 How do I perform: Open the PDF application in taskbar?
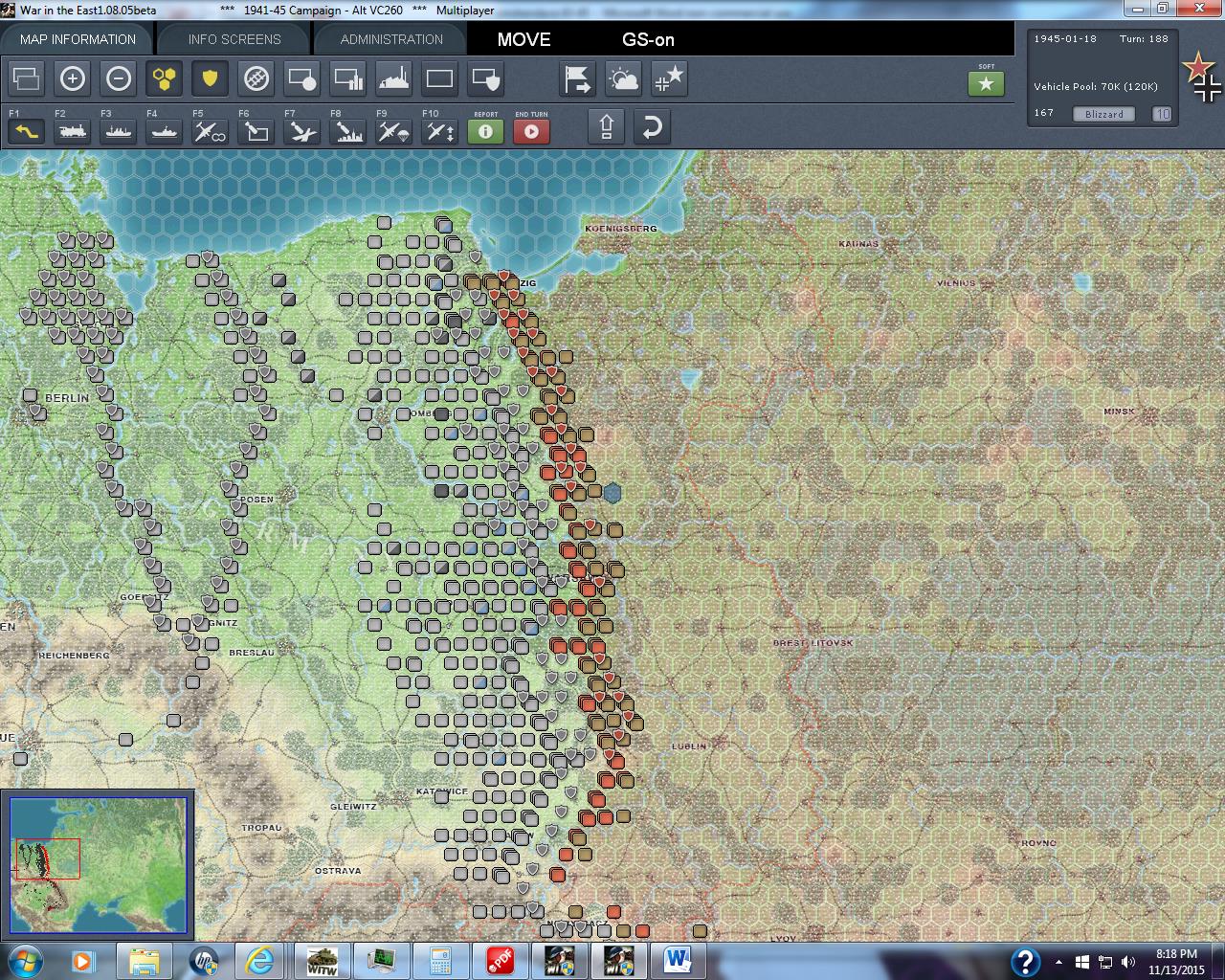pyautogui.click(x=499, y=961)
